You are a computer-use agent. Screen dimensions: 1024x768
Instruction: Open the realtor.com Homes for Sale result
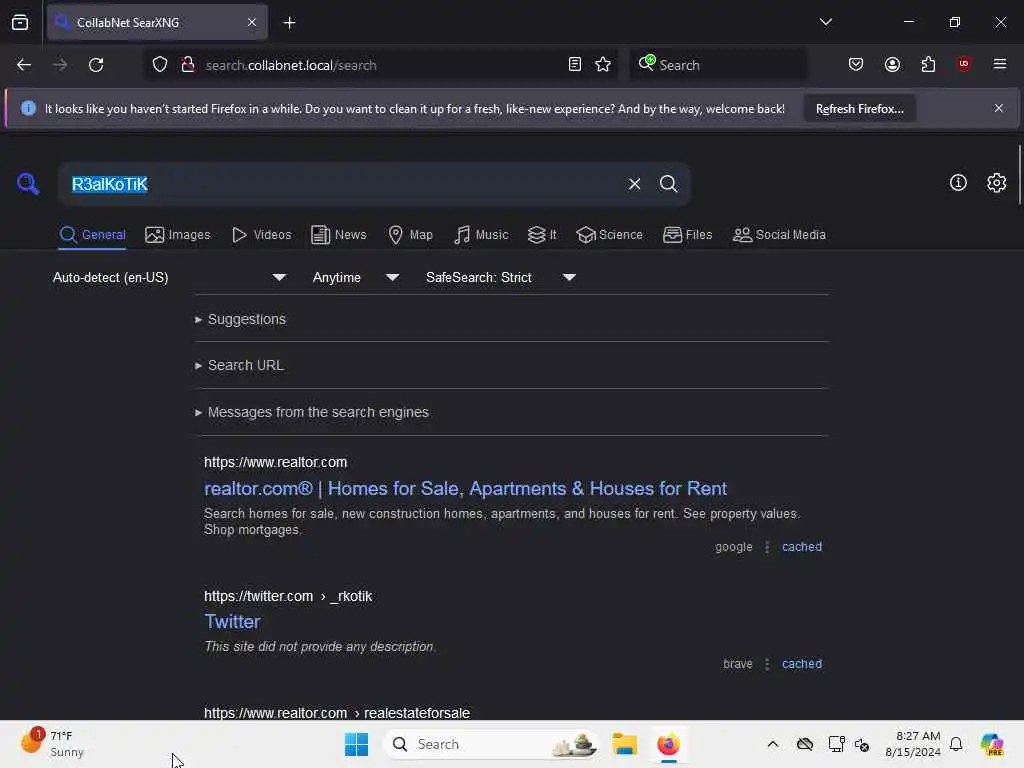[x=465, y=488]
